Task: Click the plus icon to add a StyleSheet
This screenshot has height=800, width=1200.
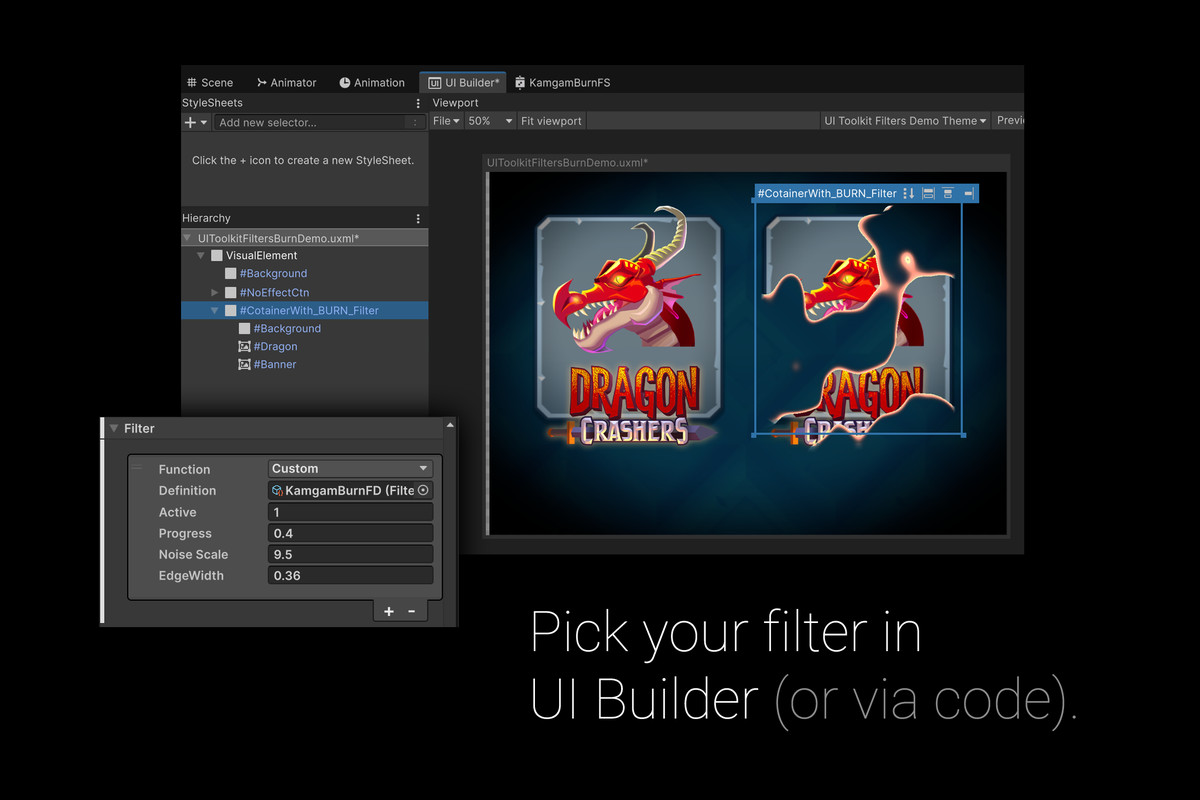Action: click(189, 121)
